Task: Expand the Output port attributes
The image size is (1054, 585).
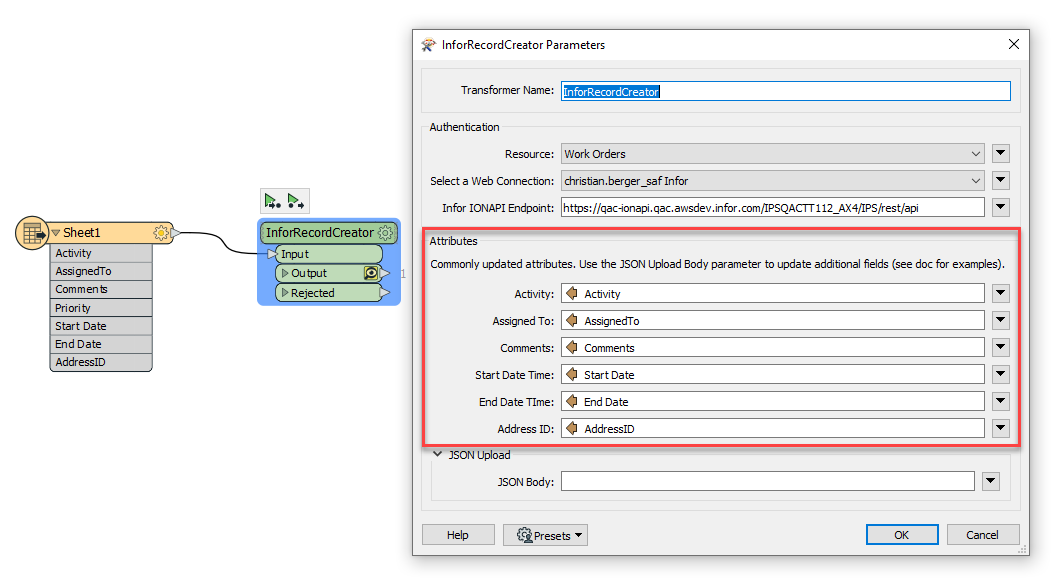Action: 285,273
